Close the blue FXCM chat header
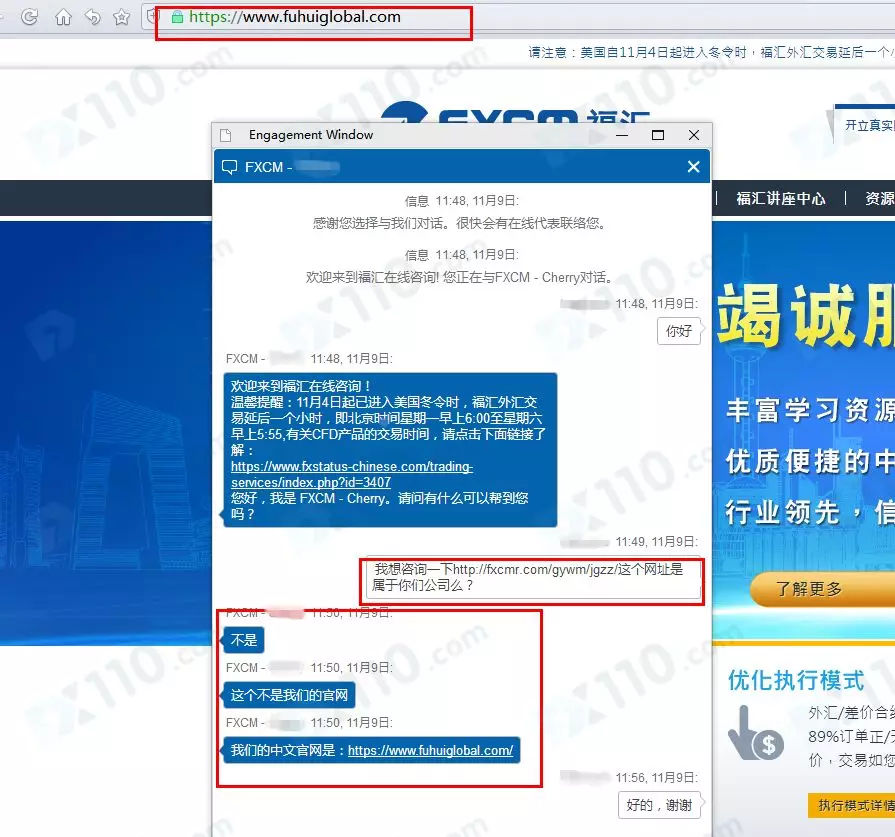This screenshot has height=837, width=895. [693, 167]
